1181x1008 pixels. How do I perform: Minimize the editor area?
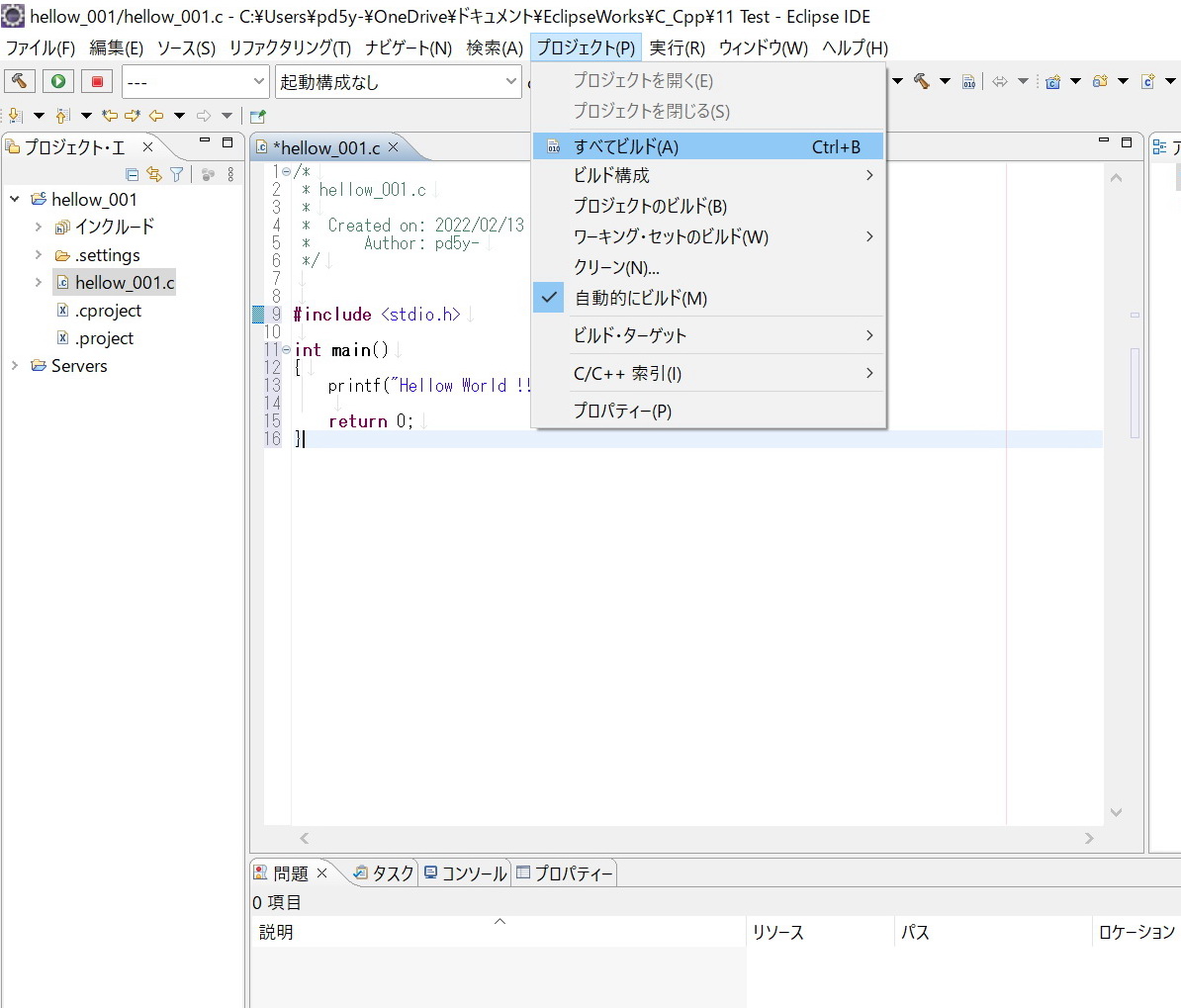[1104, 140]
